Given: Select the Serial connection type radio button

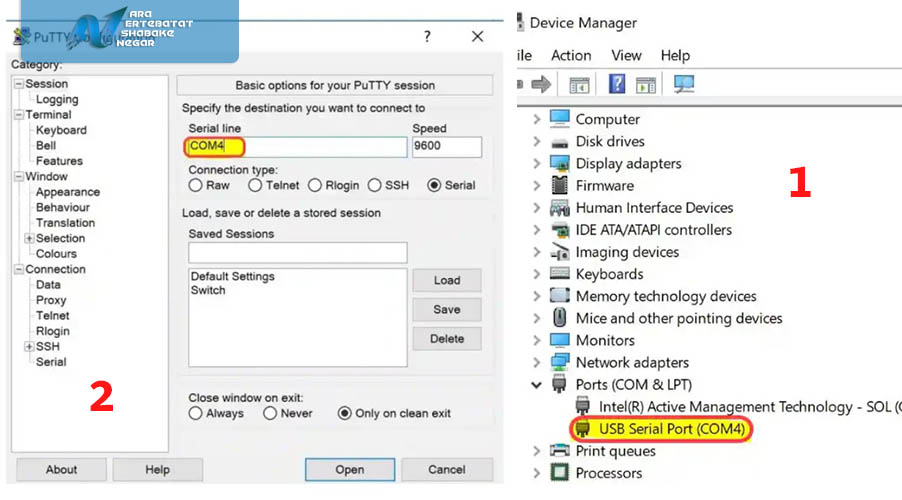Looking at the screenshot, I should pos(434,185).
